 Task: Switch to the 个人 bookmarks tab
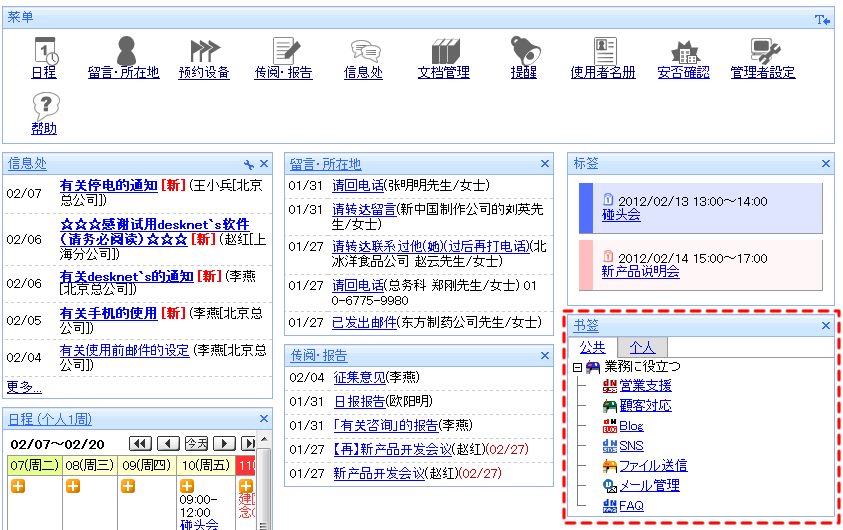coord(642,347)
